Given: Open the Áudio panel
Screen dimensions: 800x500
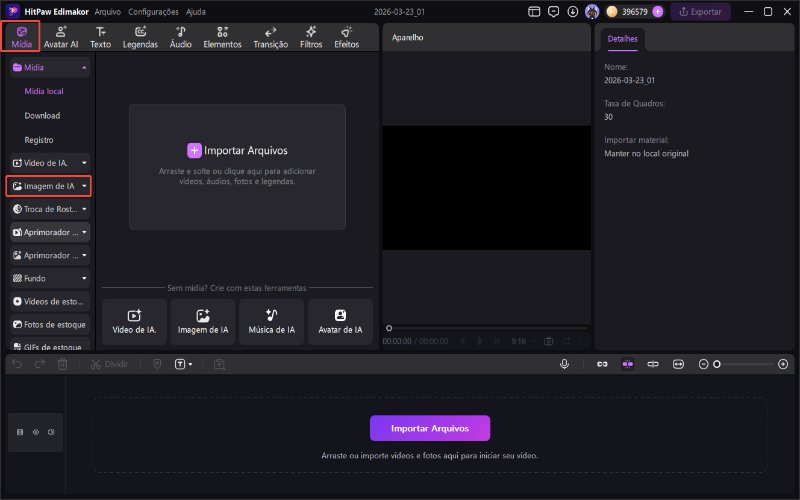Looking at the screenshot, I should (x=180, y=37).
